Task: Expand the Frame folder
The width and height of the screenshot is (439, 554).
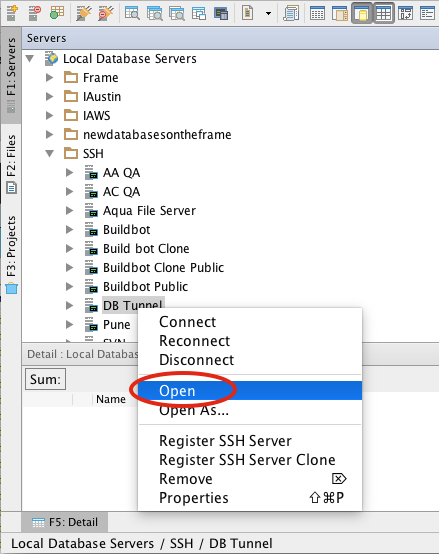Action: [x=50, y=77]
